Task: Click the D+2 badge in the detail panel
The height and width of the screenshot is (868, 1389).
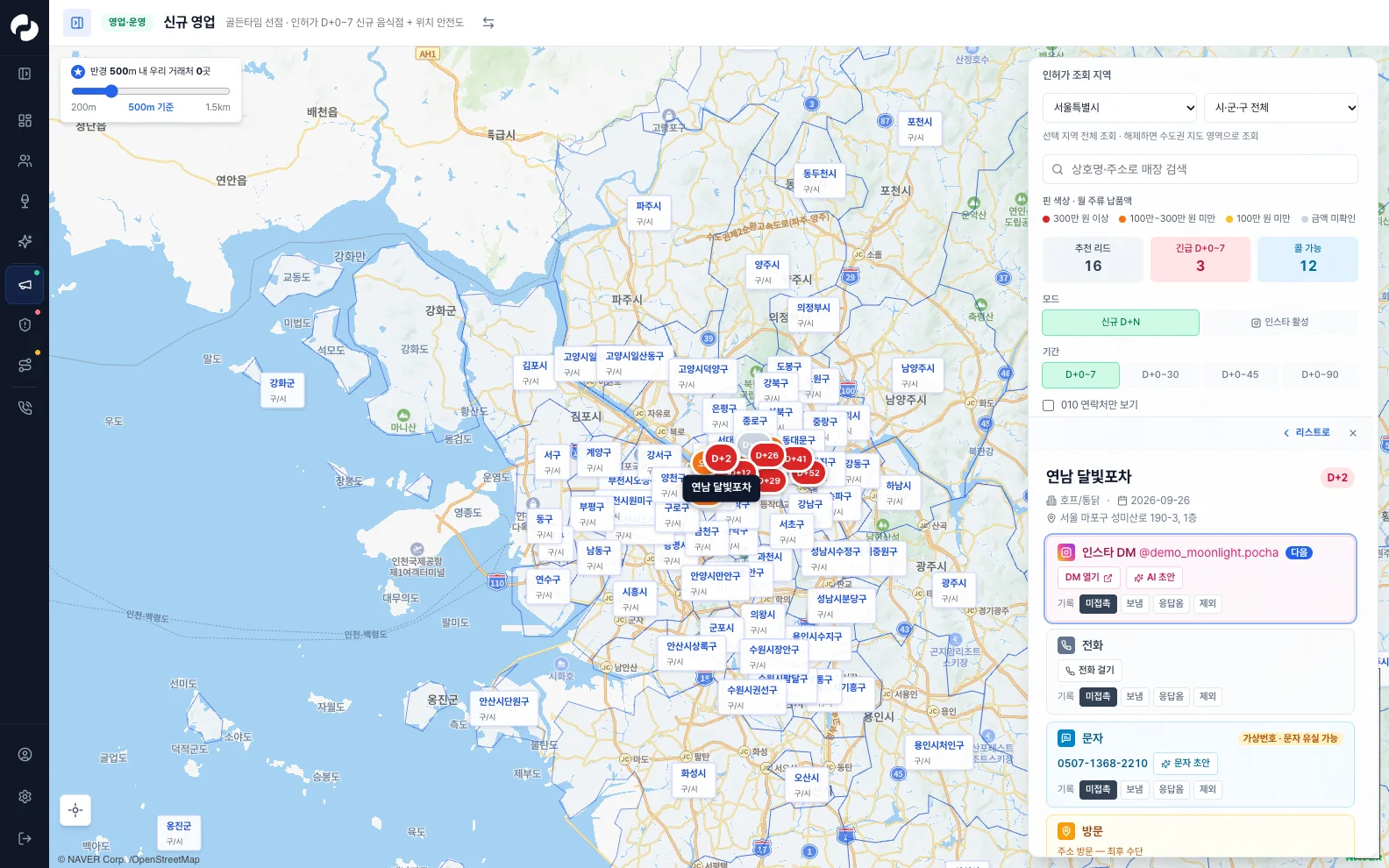Action: [1337, 478]
